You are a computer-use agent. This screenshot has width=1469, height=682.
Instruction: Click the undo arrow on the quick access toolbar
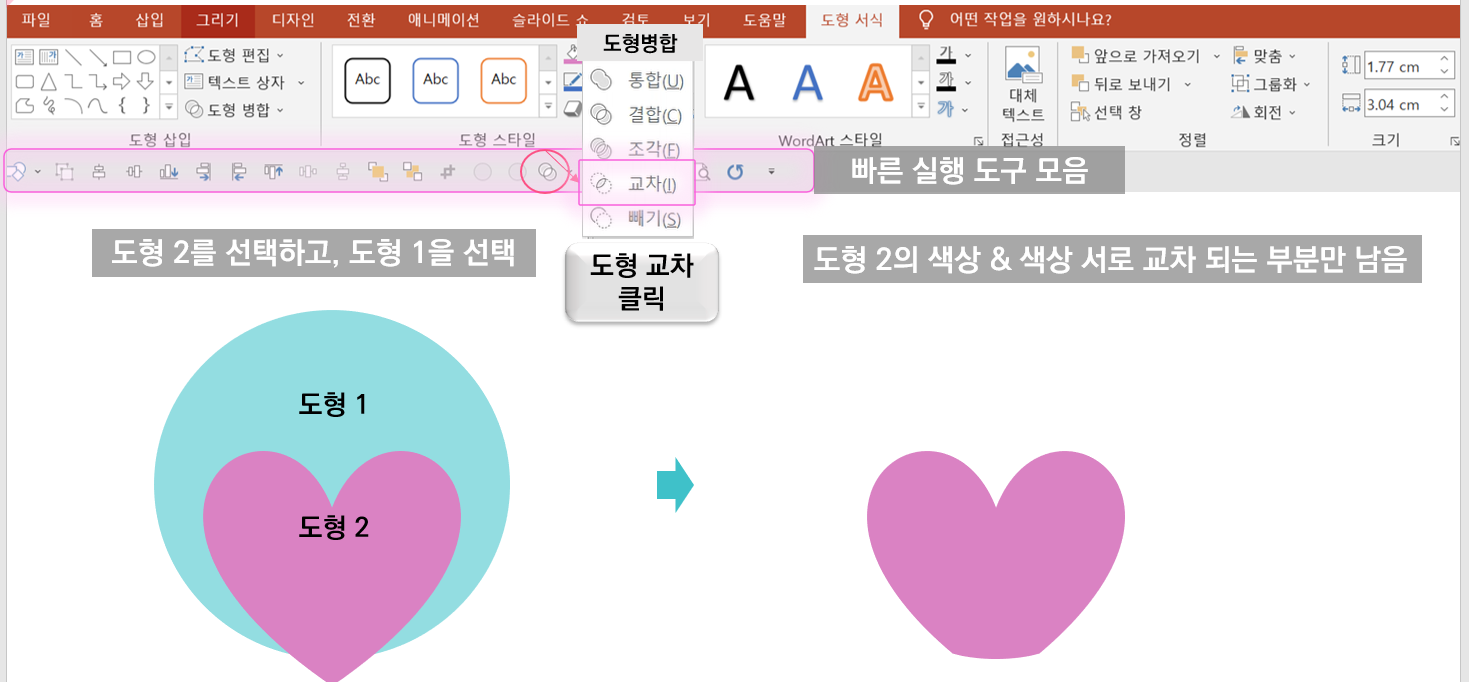pos(735,170)
